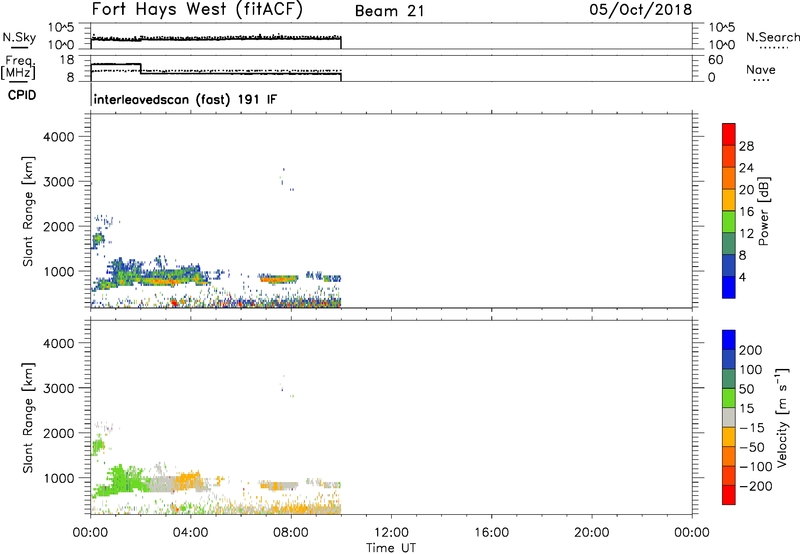Click the "Slant Range [km]" label of the velocity panel
This screenshot has width=800, height=554.
(28, 418)
